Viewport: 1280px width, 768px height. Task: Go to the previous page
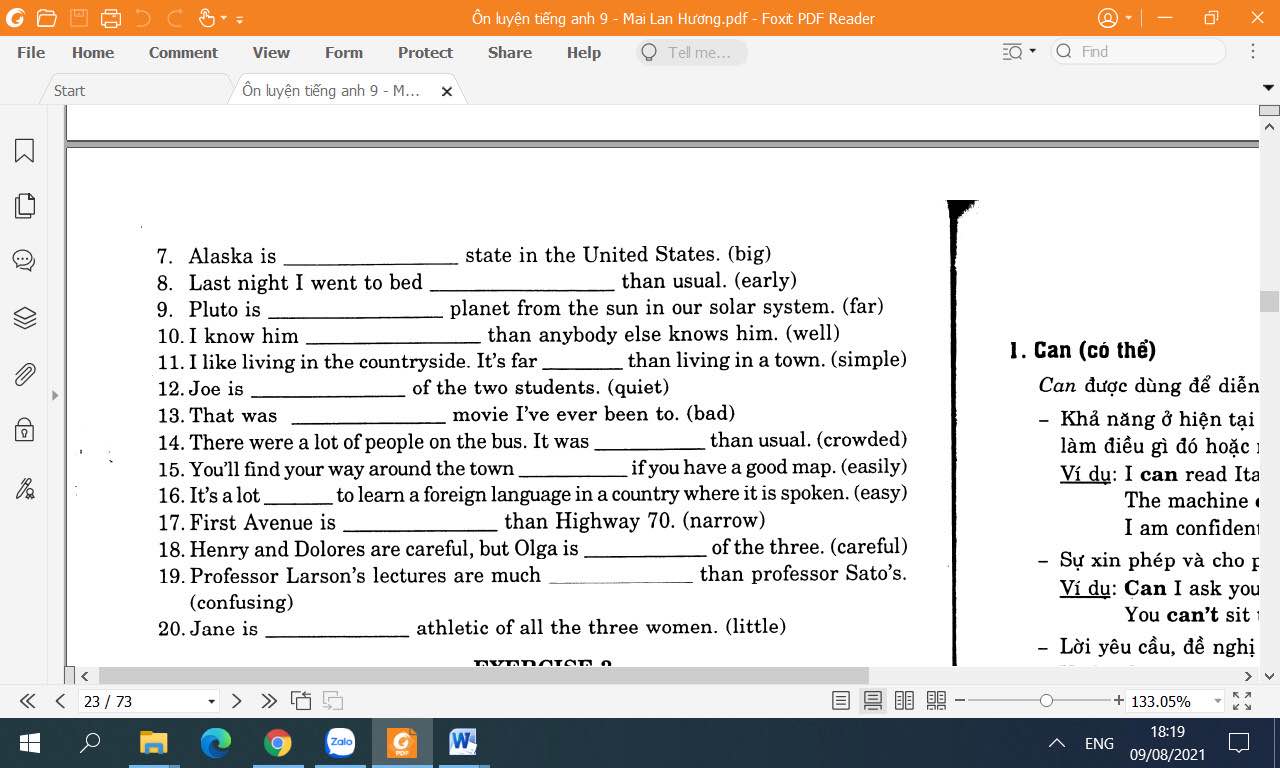60,701
